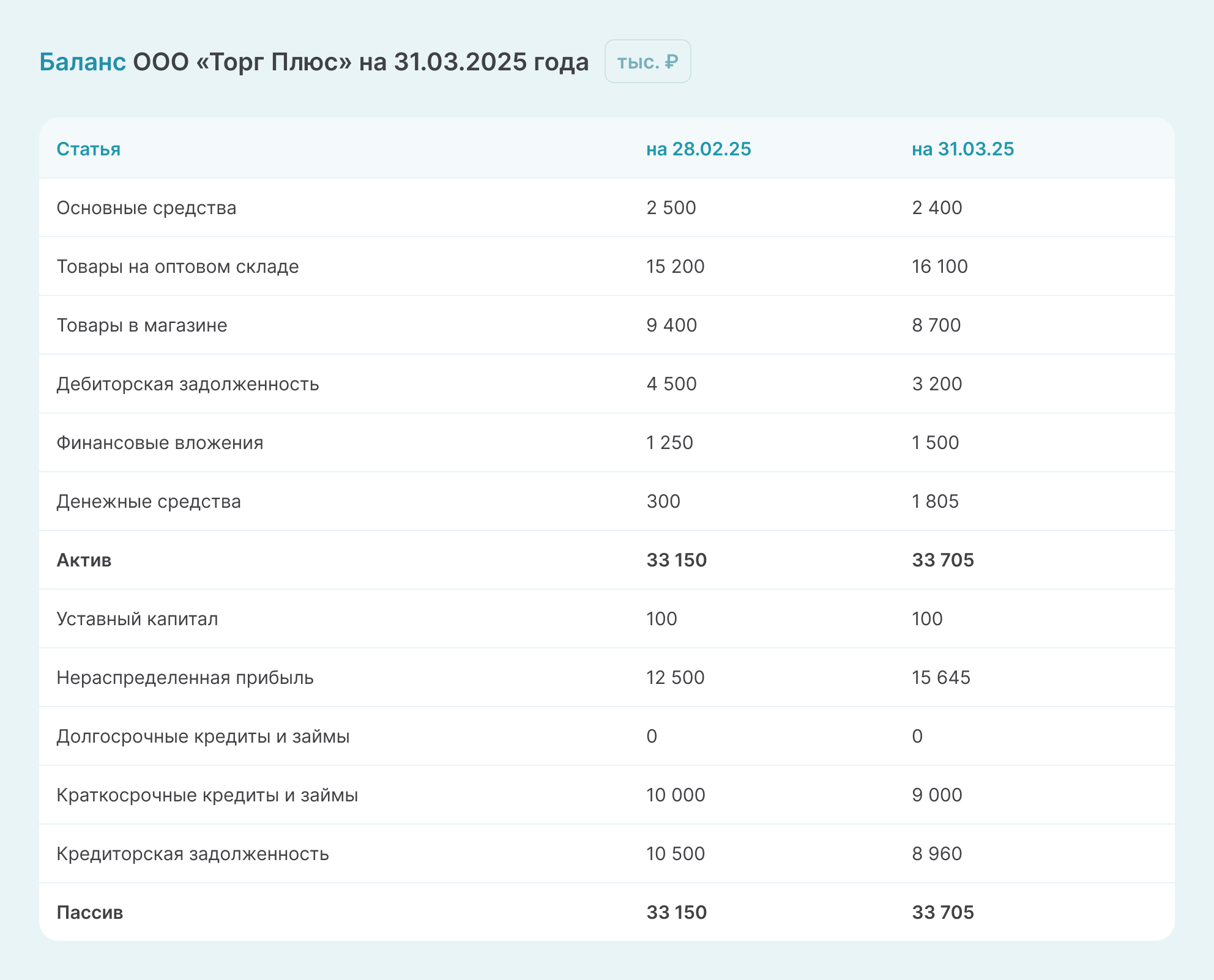Click the bold Актив total row label

[x=84, y=560]
